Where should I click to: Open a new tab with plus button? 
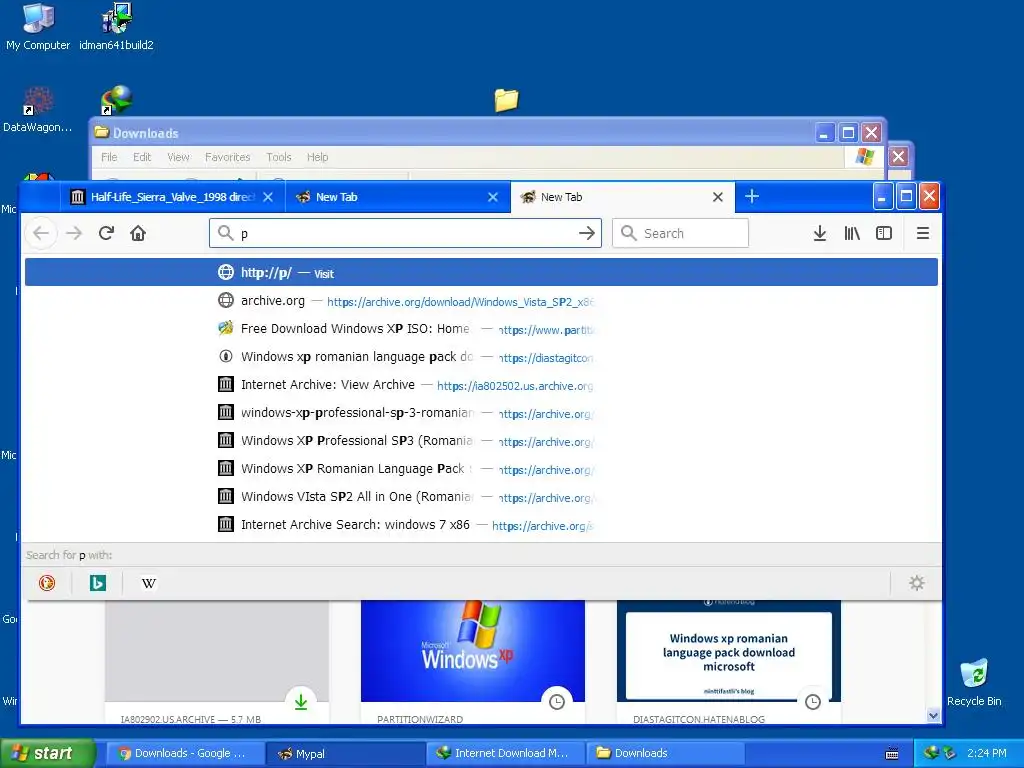click(752, 196)
